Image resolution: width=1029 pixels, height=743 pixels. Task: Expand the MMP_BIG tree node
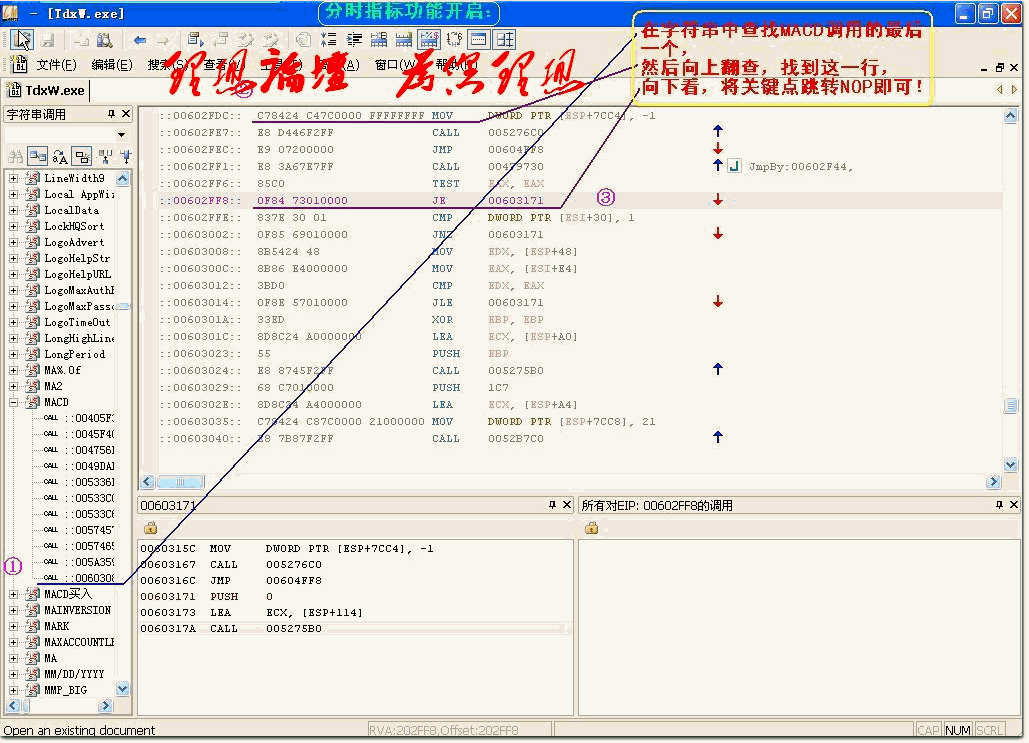coord(13,690)
